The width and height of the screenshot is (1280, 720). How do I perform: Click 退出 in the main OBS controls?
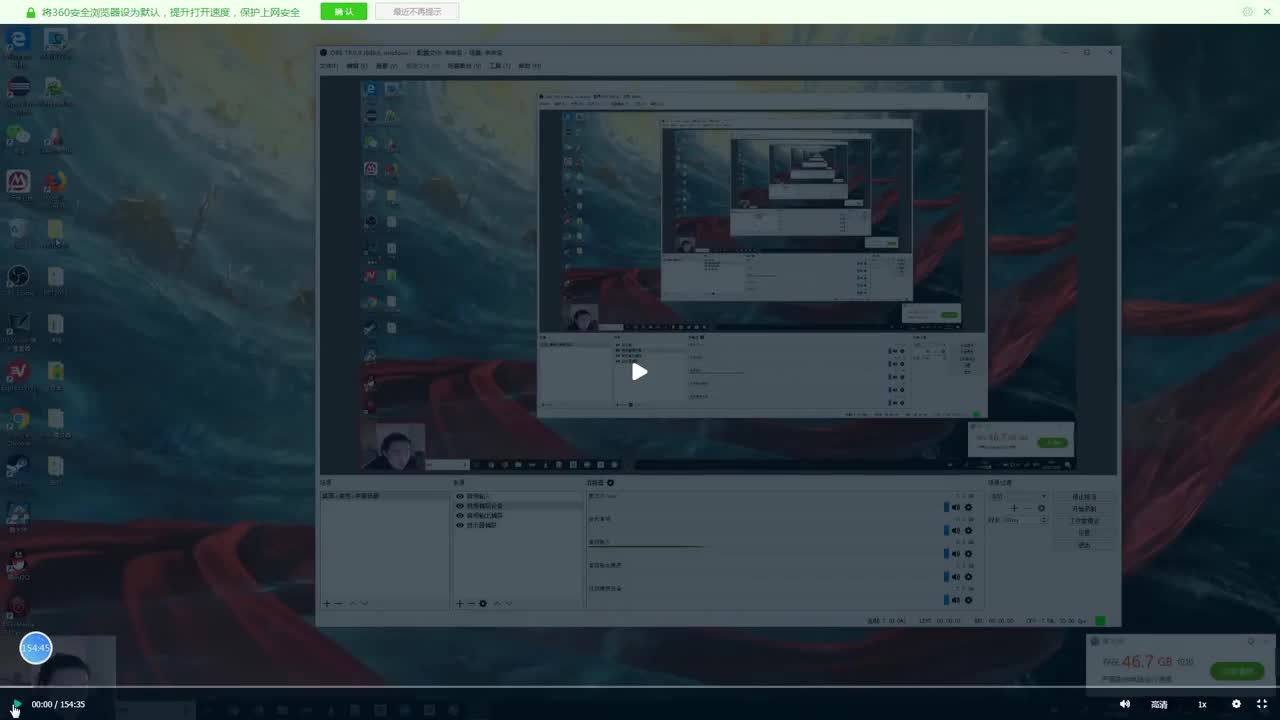click(x=1084, y=545)
